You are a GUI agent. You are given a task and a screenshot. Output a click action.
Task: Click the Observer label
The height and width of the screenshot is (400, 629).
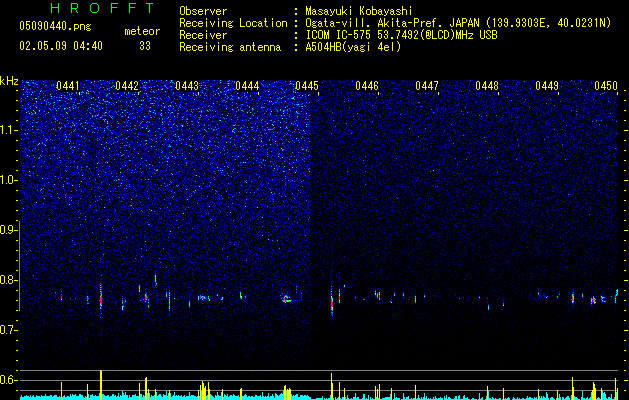pos(203,11)
